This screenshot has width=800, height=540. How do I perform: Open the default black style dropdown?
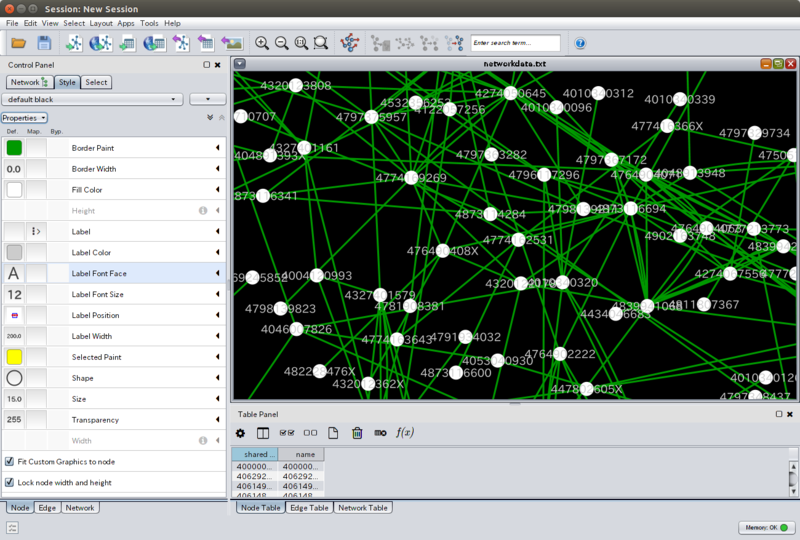[92, 99]
